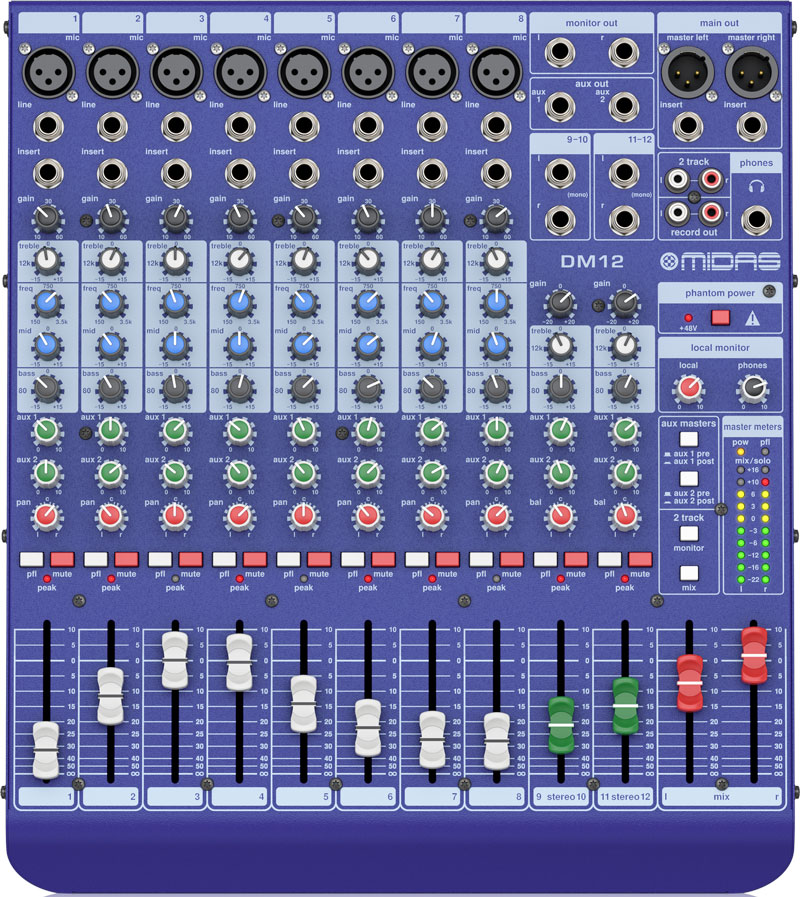Click the phones headphone jack
Image resolution: width=800 pixels, height=897 pixels.
[x=757, y=220]
